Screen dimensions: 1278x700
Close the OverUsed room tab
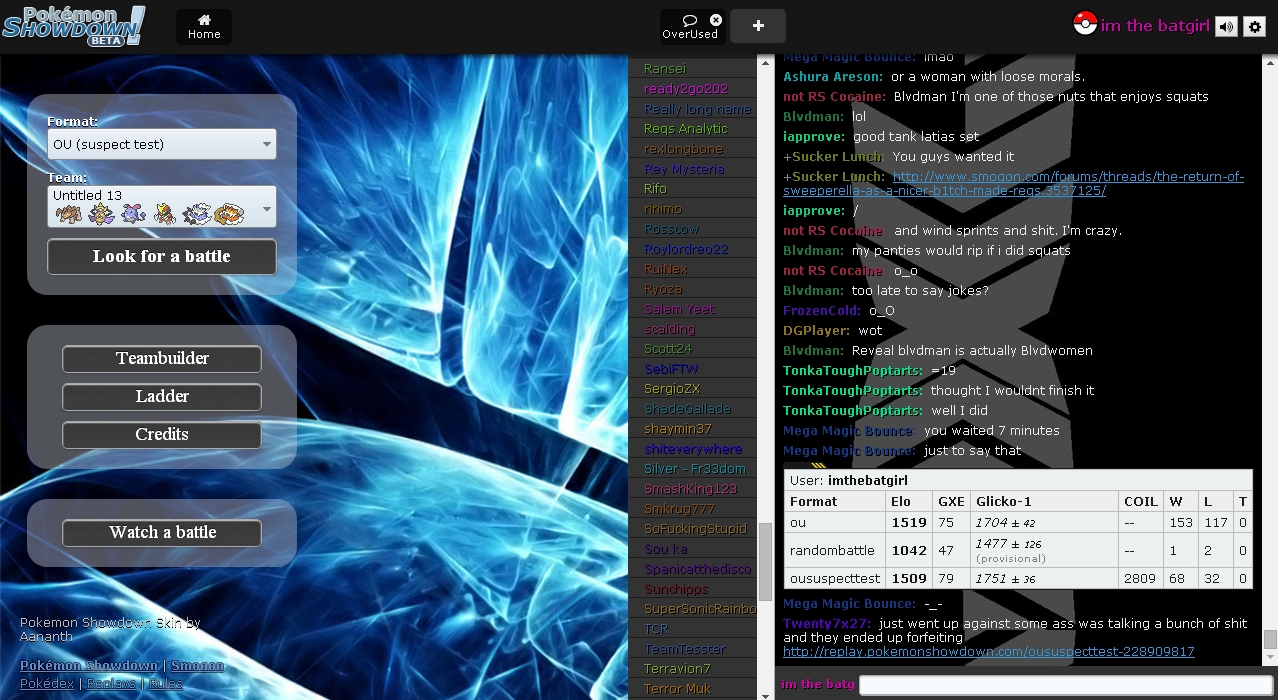pyautogui.click(x=716, y=20)
